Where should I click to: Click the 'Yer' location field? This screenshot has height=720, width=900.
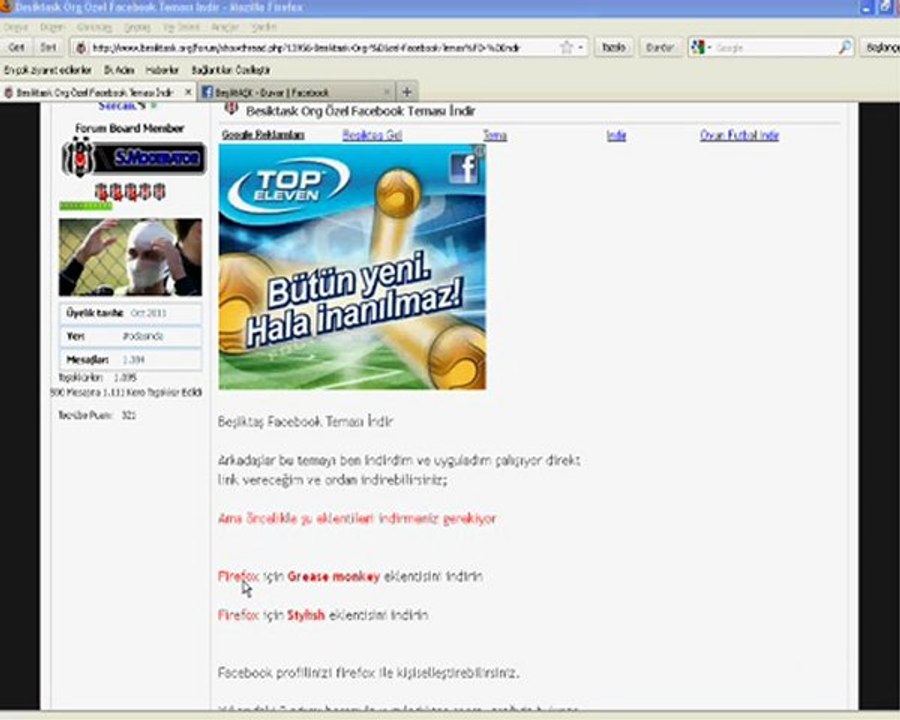tap(130, 336)
